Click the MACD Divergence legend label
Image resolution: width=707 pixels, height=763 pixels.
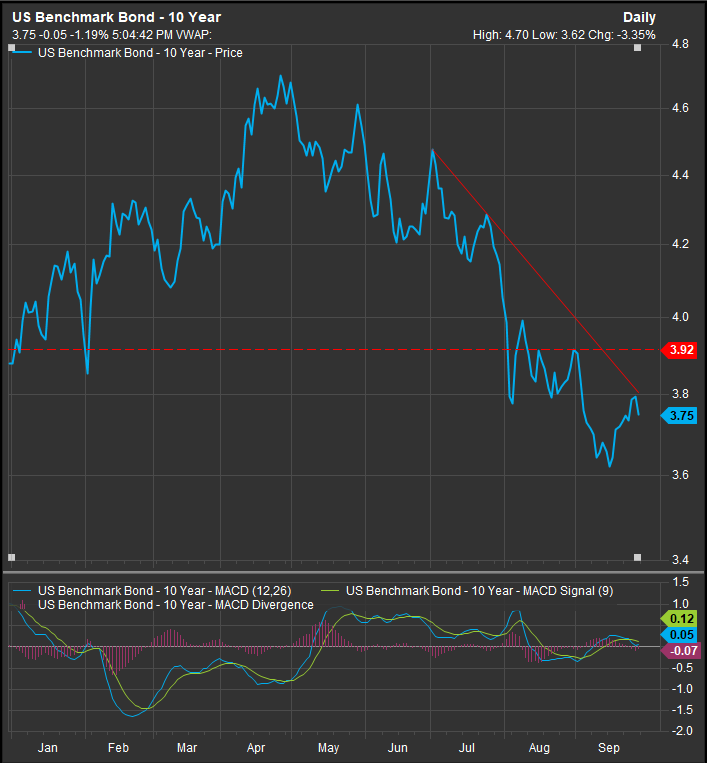(x=176, y=605)
